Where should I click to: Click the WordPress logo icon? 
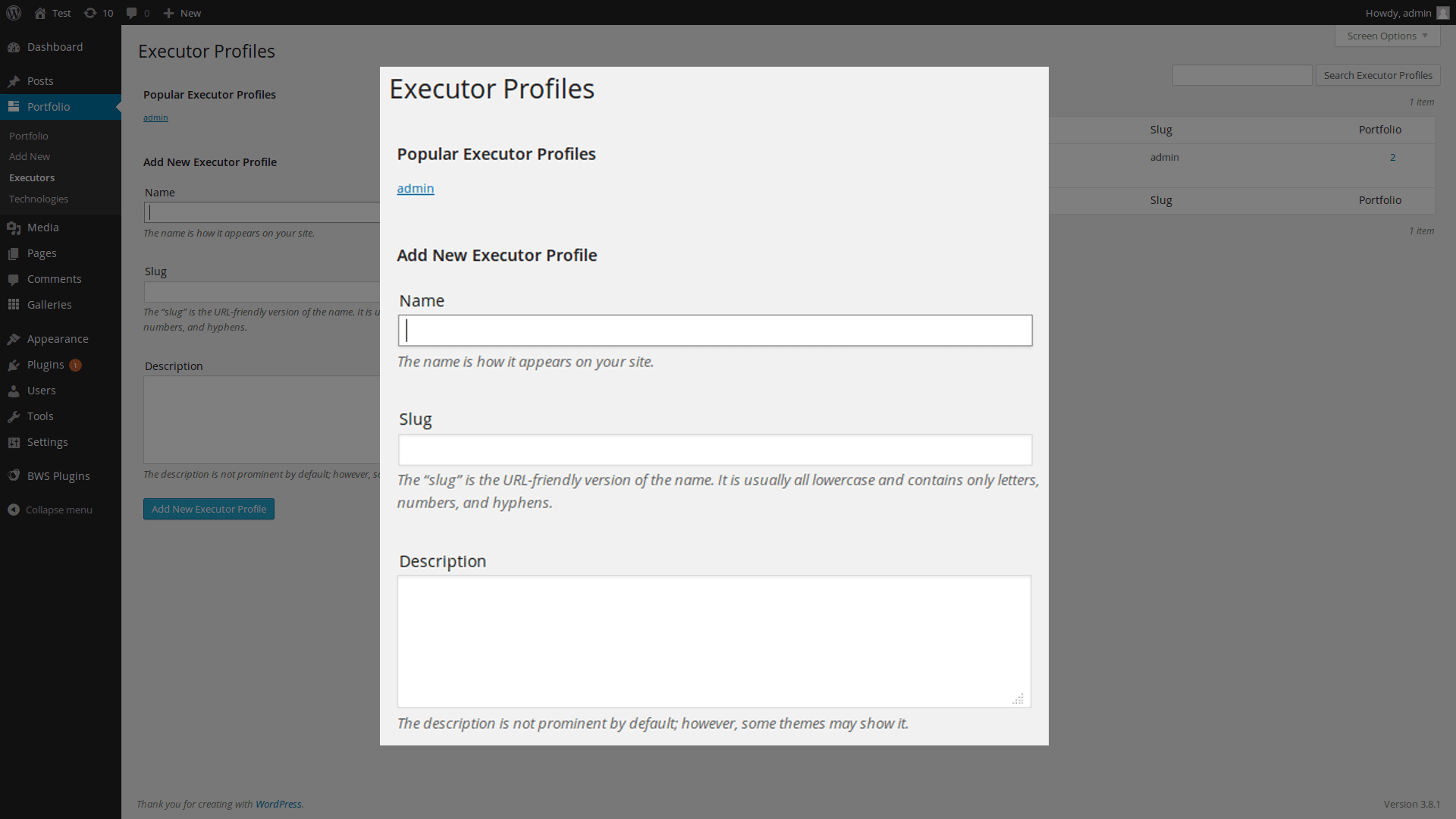tap(14, 13)
